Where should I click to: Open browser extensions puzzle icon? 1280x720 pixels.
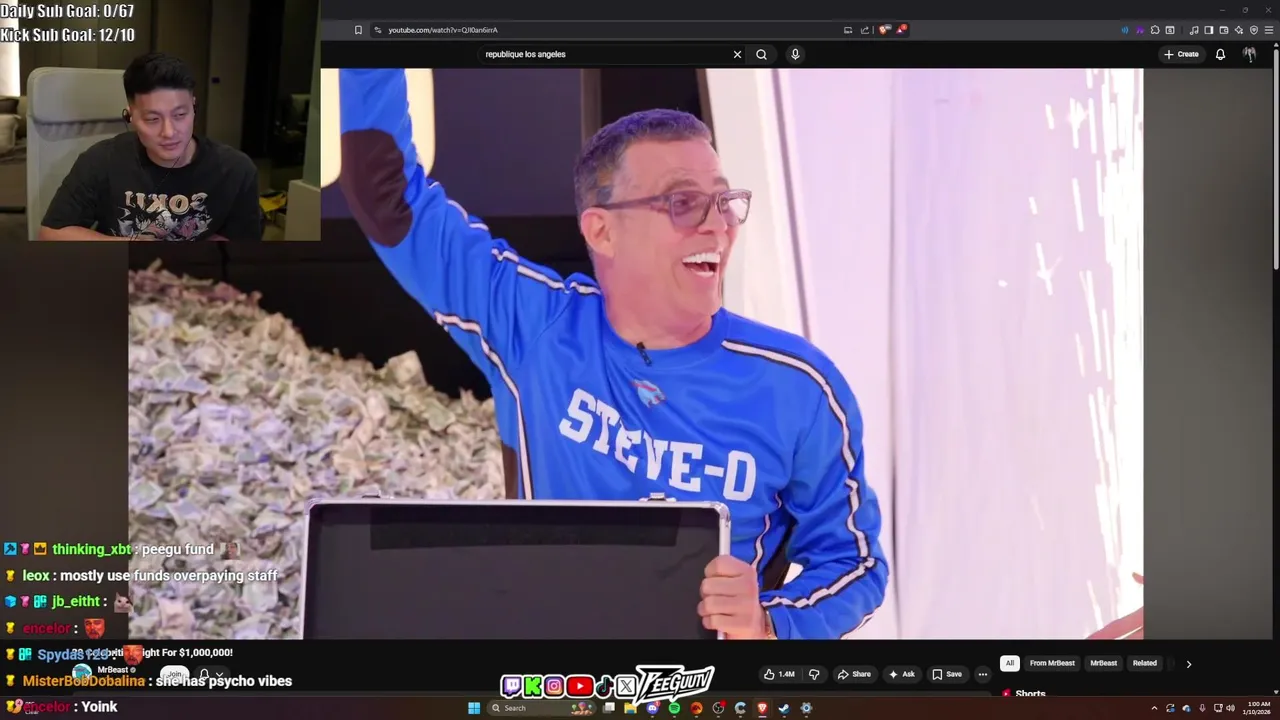click(x=1155, y=30)
